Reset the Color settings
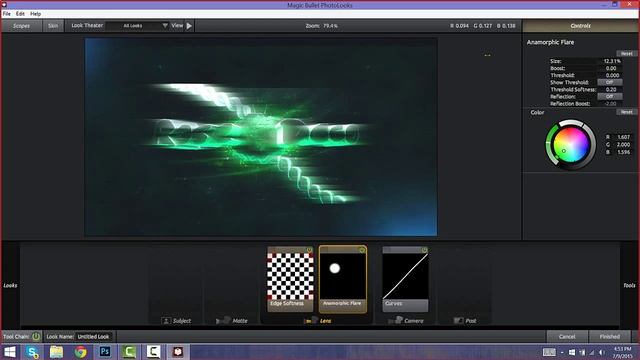640x360 pixels. 627,112
